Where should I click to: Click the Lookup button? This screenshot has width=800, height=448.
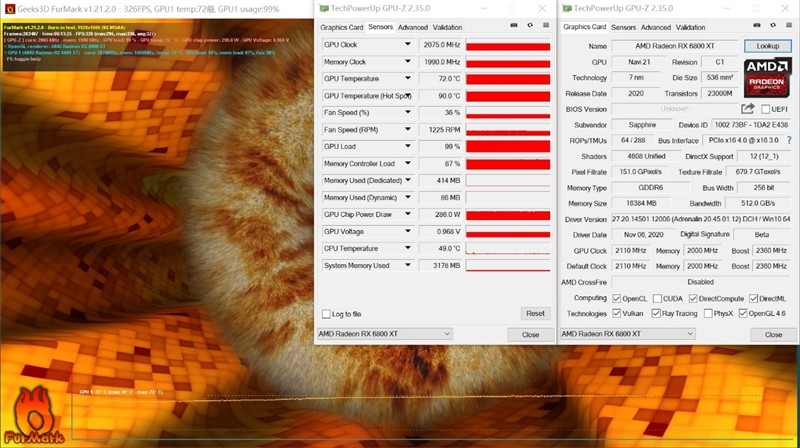767,46
